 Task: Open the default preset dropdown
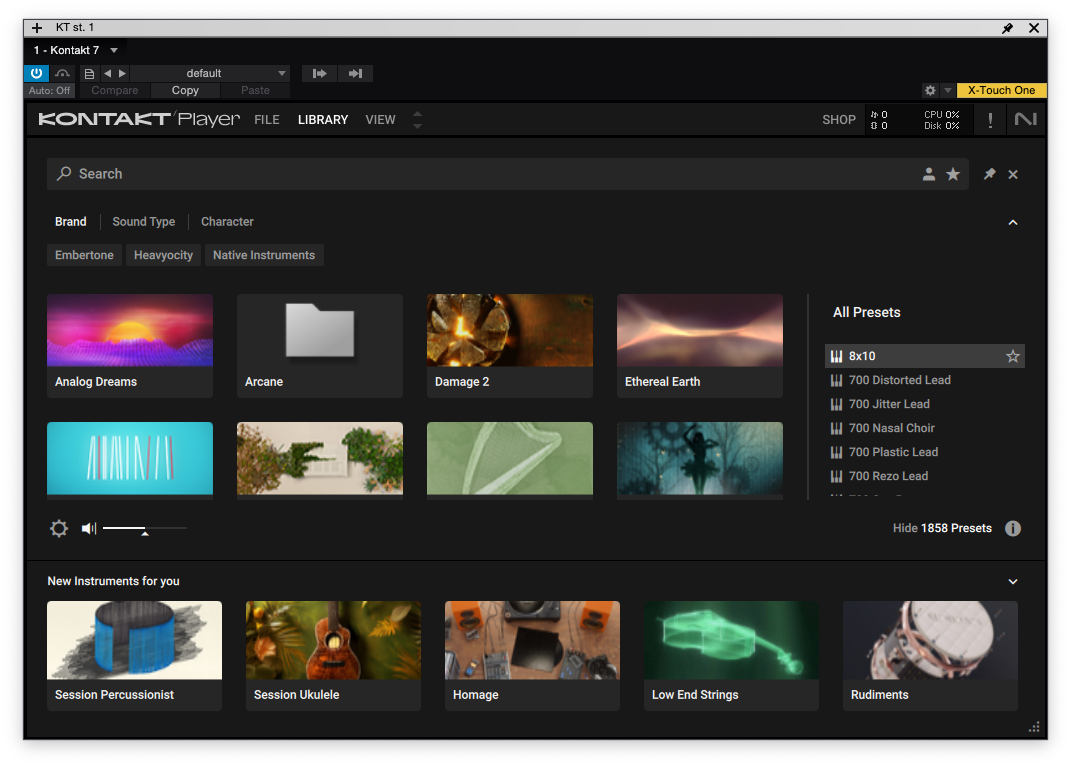(x=210, y=73)
